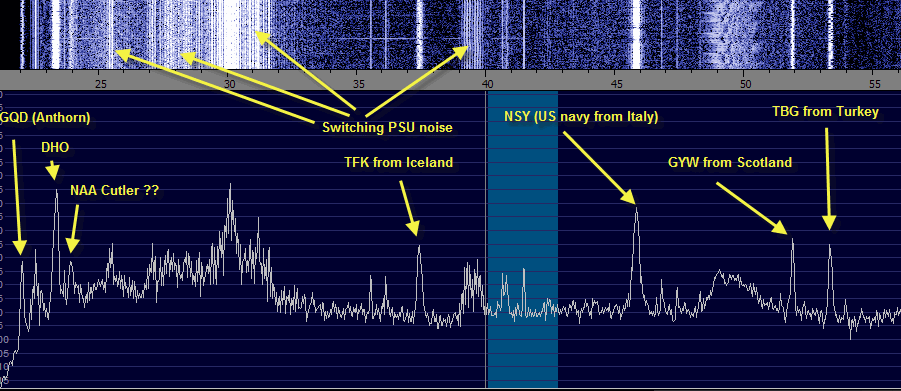Click the 55 mark on frequency ruler

873,84
